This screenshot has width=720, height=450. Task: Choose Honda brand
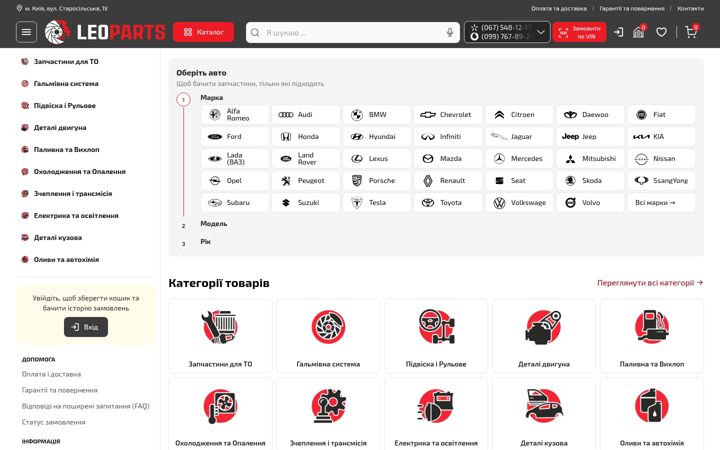point(306,137)
